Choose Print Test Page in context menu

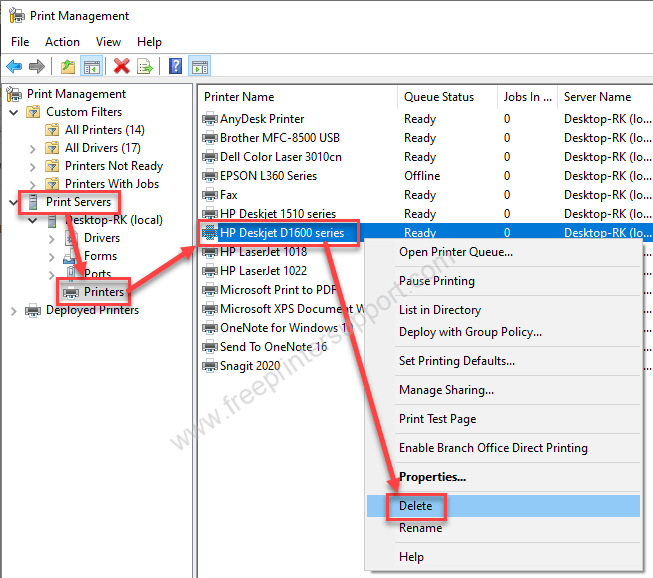pyautogui.click(x=503, y=419)
